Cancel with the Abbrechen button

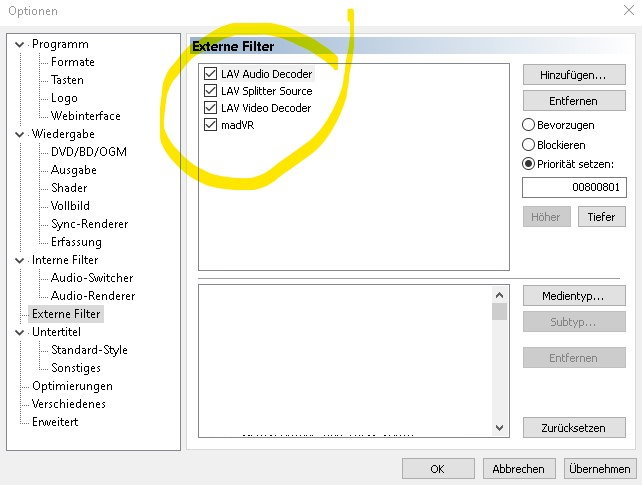519,469
